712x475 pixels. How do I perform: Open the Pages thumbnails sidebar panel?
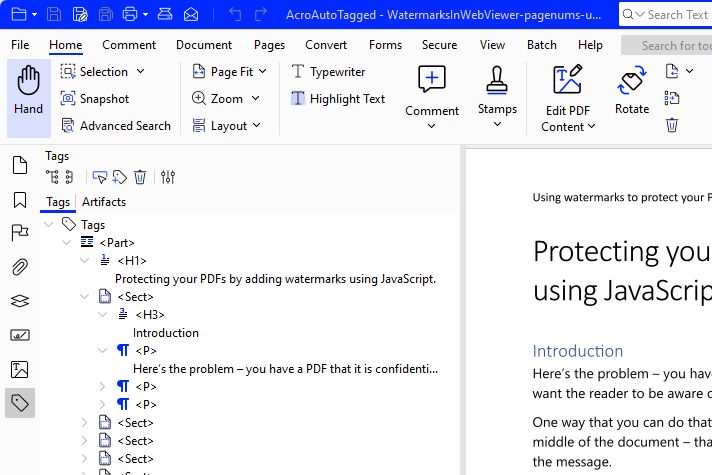(20, 165)
